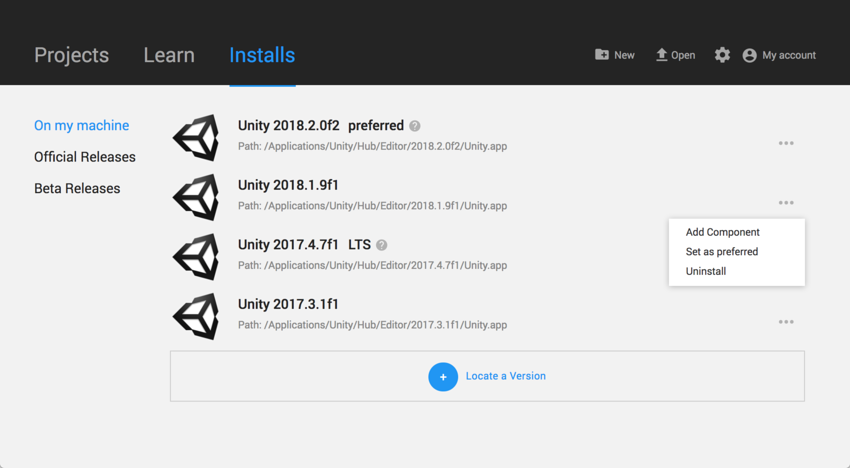This screenshot has height=468, width=850.
Task: Show the Official Releases list
Action: [x=85, y=157]
